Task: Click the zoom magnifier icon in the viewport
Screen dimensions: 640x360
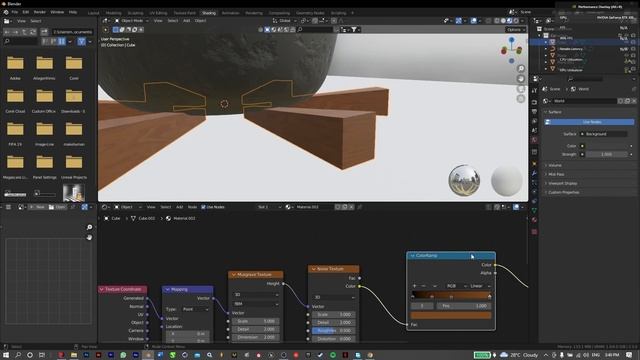Action: 521,69
